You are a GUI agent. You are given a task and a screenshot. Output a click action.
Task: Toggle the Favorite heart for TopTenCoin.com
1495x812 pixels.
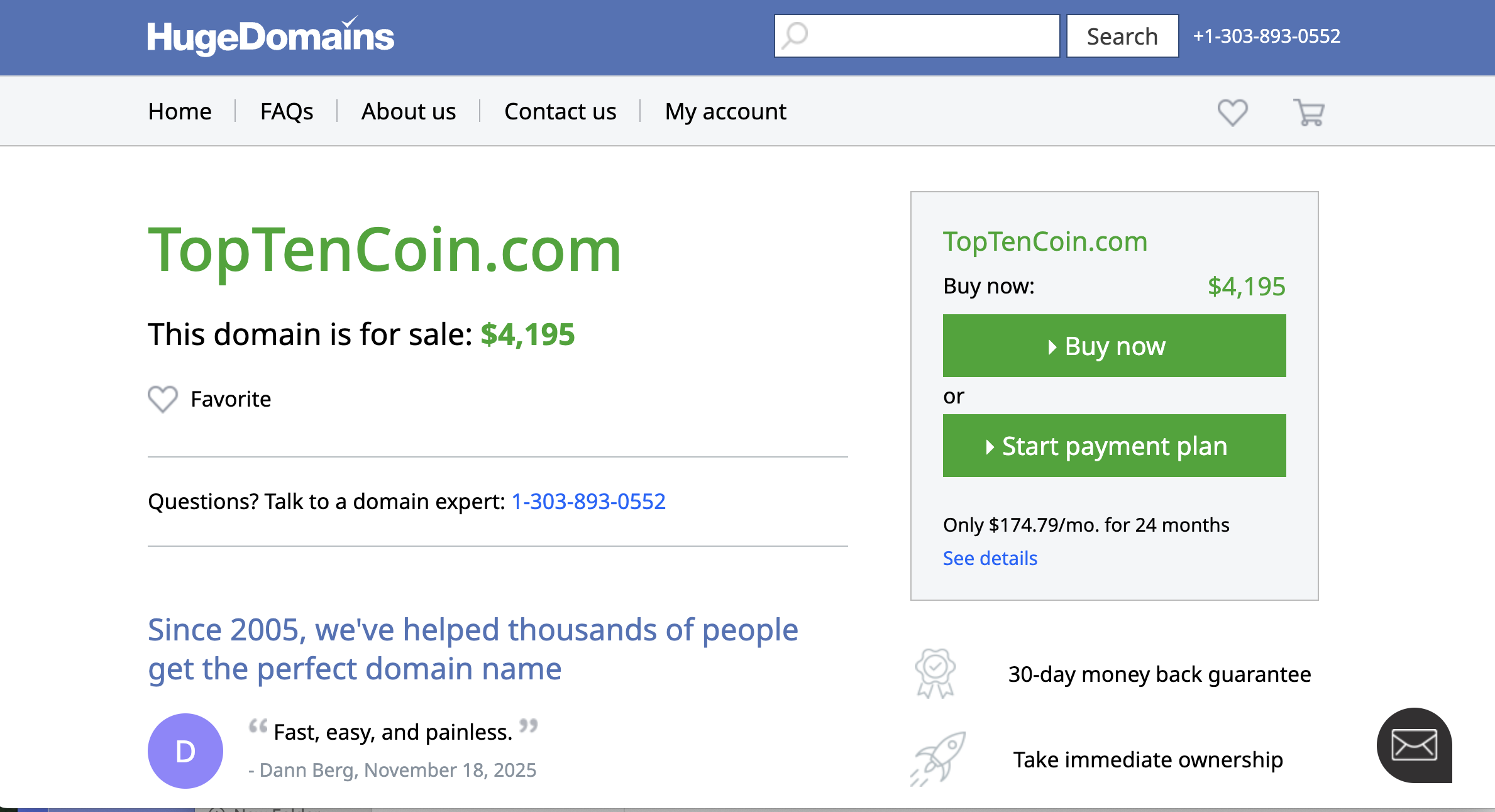pyautogui.click(x=163, y=399)
